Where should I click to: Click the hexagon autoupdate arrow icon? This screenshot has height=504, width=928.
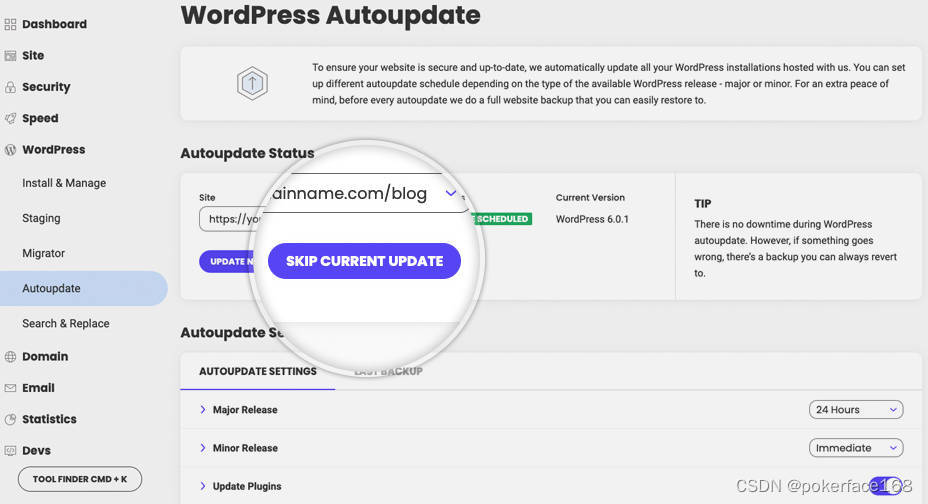tap(252, 83)
